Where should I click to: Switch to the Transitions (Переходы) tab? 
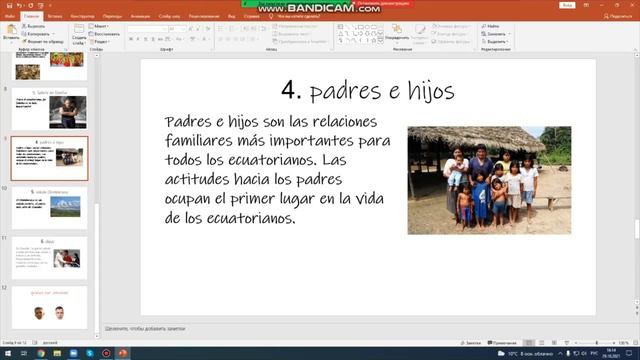(x=112, y=16)
